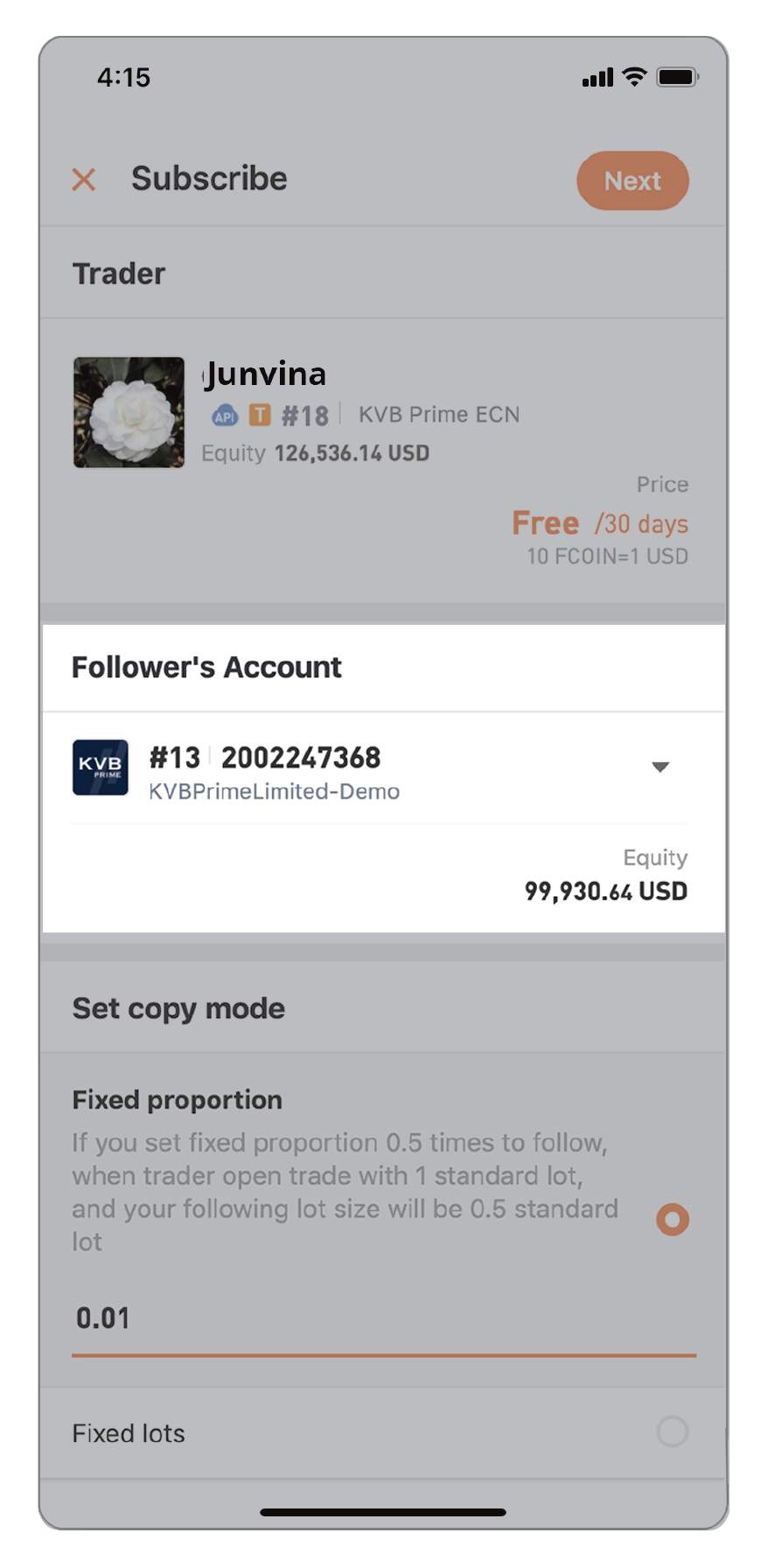768x1568 pixels.
Task: Tap the blue API badge icon
Action: pyautogui.click(x=225, y=416)
